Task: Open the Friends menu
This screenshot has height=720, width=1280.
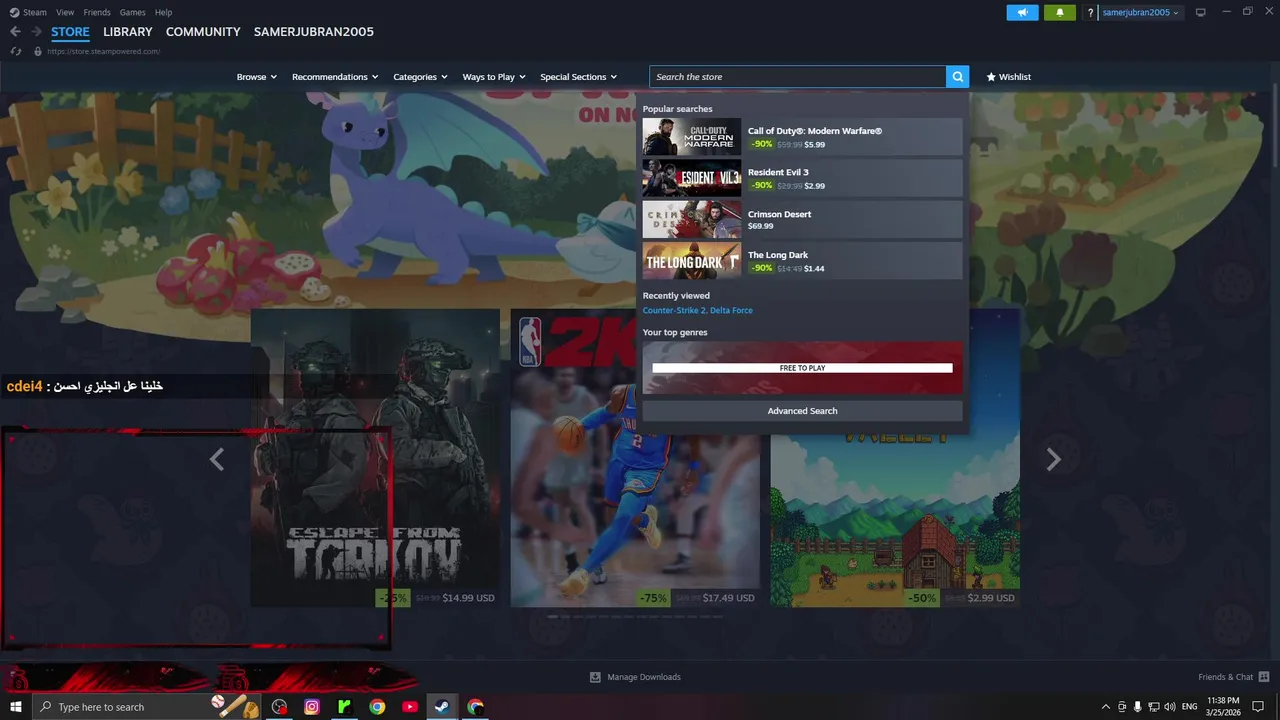Action: tap(97, 12)
